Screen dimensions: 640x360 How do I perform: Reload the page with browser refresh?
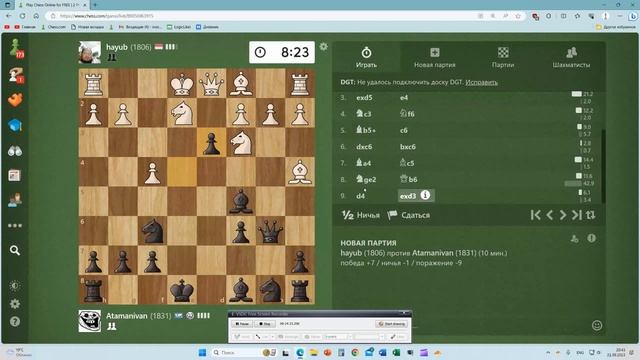pos(22,16)
